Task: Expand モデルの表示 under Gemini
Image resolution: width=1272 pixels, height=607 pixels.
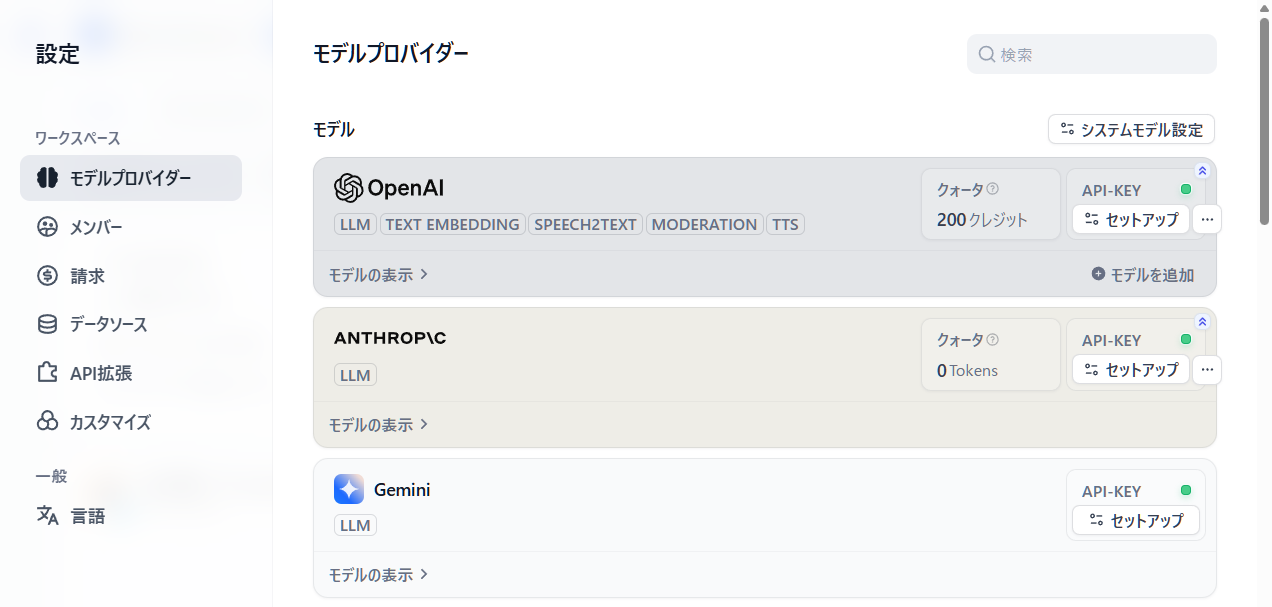Action: coord(378,575)
